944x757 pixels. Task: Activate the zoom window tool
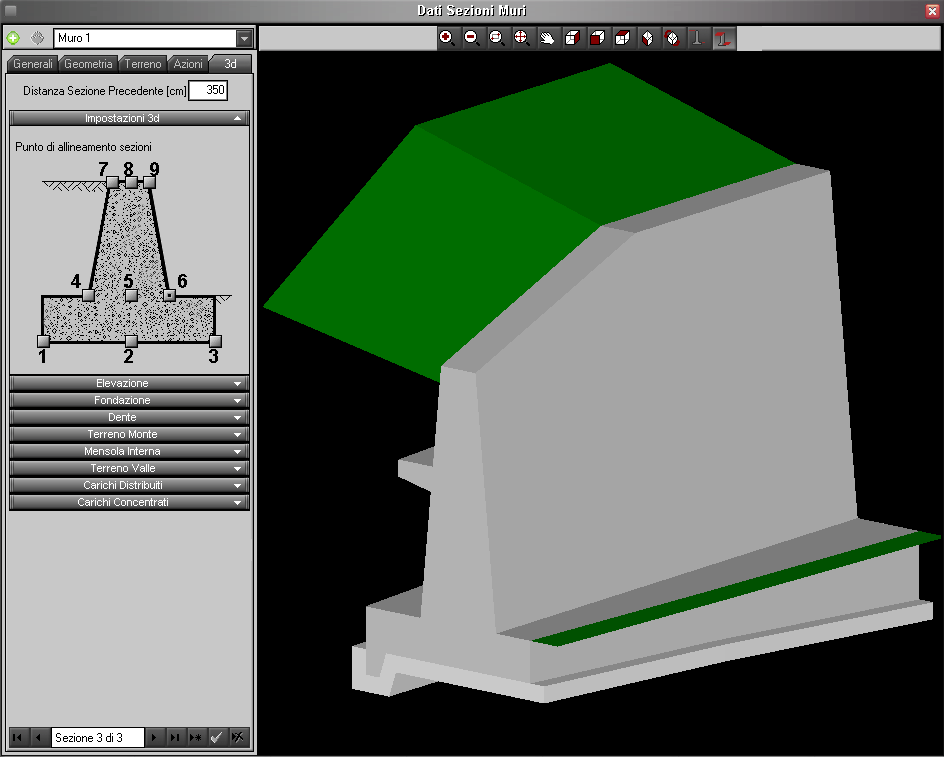tap(497, 38)
